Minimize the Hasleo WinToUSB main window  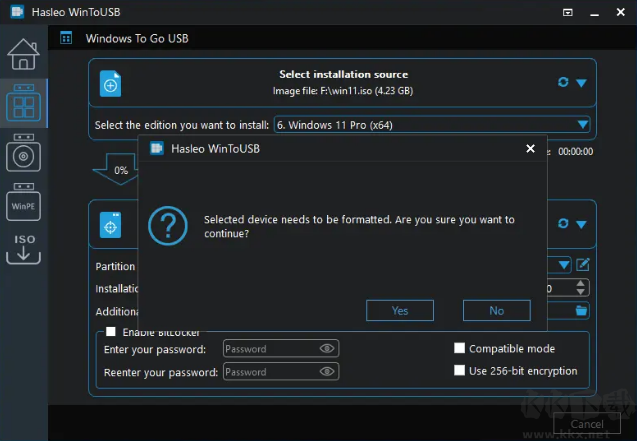594,13
